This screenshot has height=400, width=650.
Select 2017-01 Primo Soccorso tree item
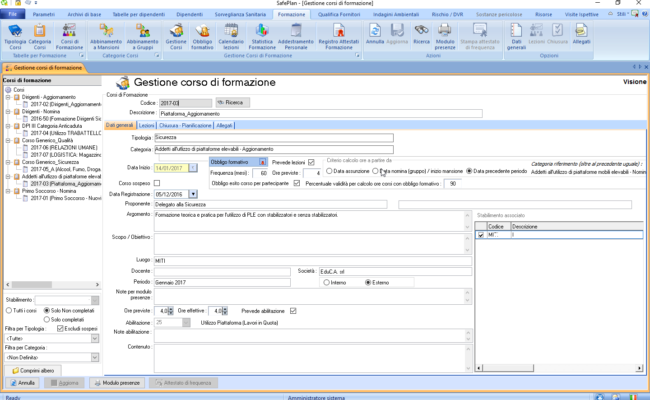pyautogui.click(x=65, y=198)
